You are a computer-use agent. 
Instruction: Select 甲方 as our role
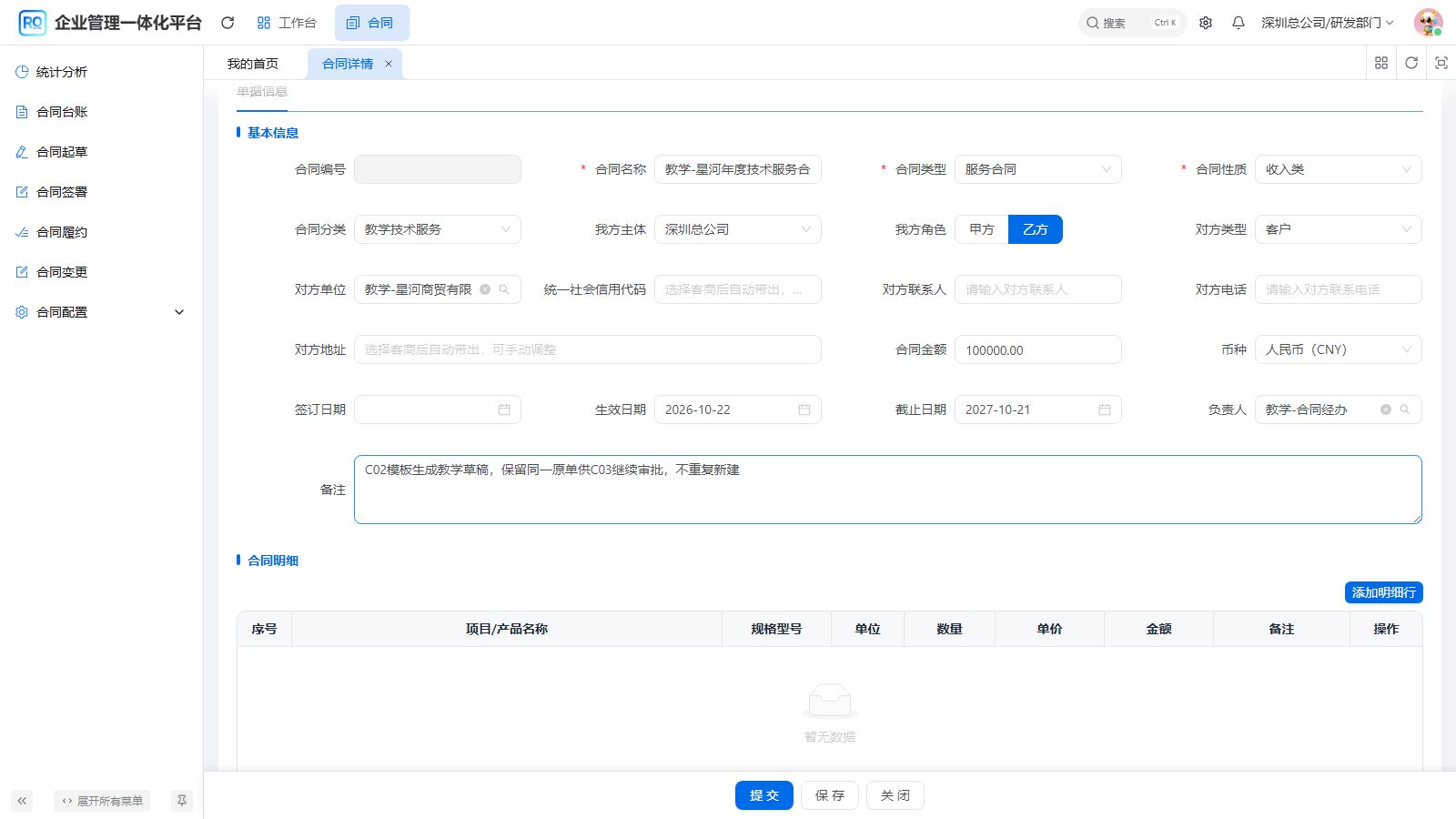(982, 229)
